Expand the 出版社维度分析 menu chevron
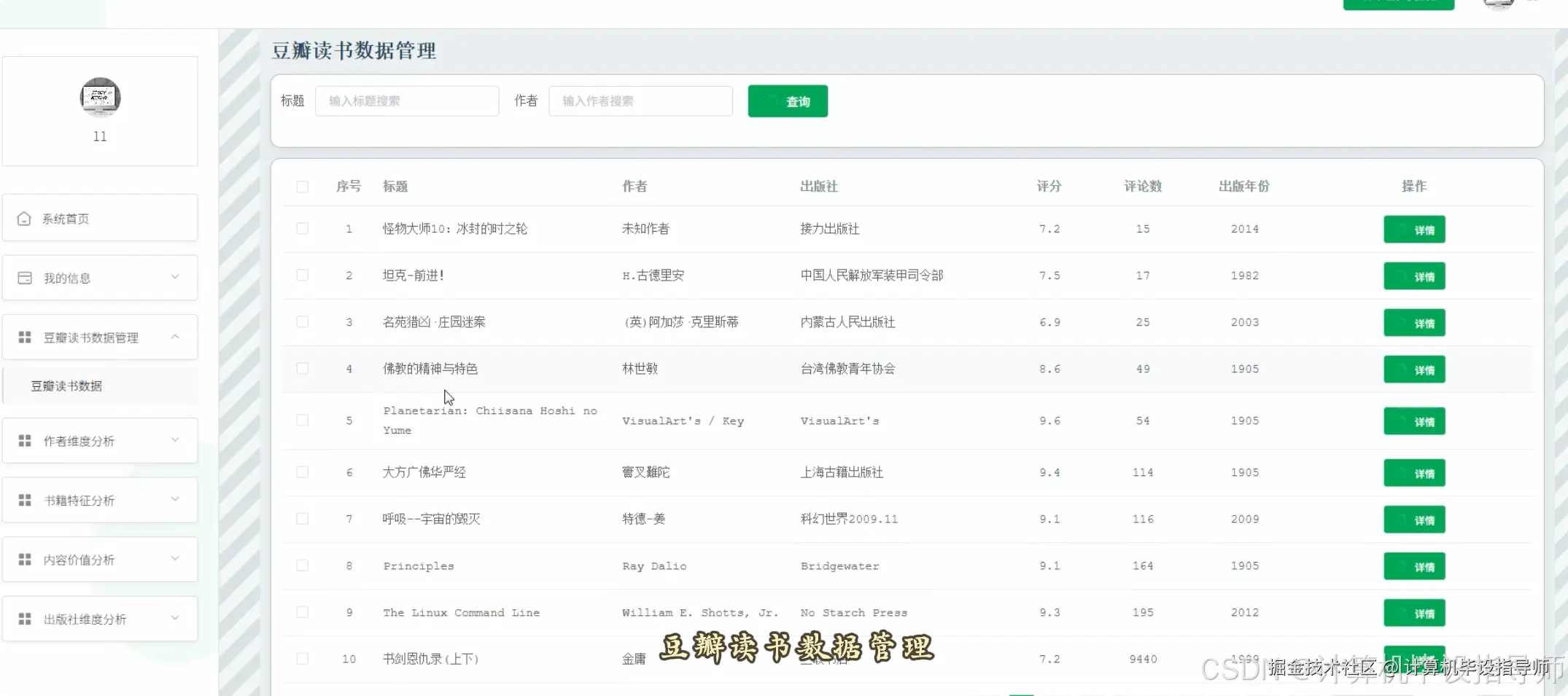The width and height of the screenshot is (1568, 696). tap(175, 618)
